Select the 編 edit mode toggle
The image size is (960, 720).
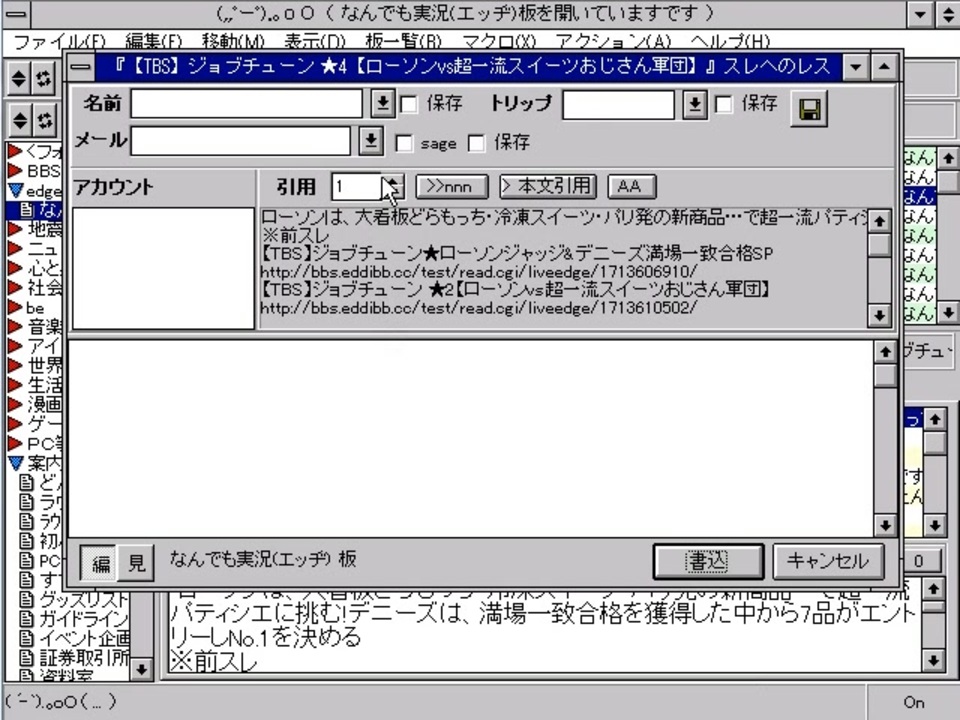pos(100,563)
